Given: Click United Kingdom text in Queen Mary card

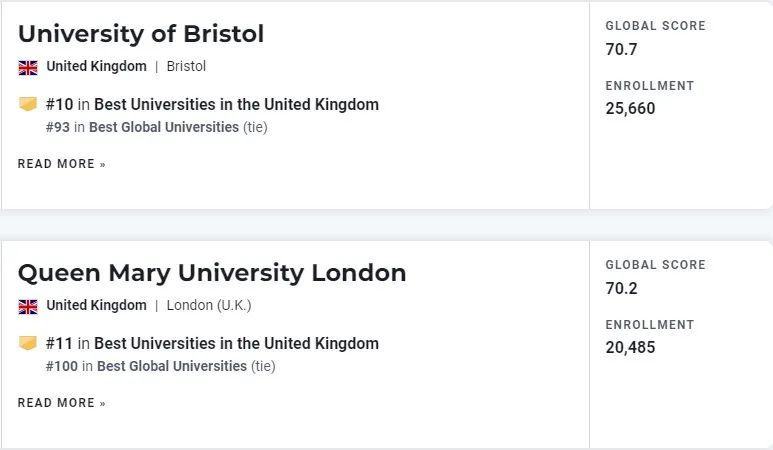Looking at the screenshot, I should pyautogui.click(x=97, y=305).
